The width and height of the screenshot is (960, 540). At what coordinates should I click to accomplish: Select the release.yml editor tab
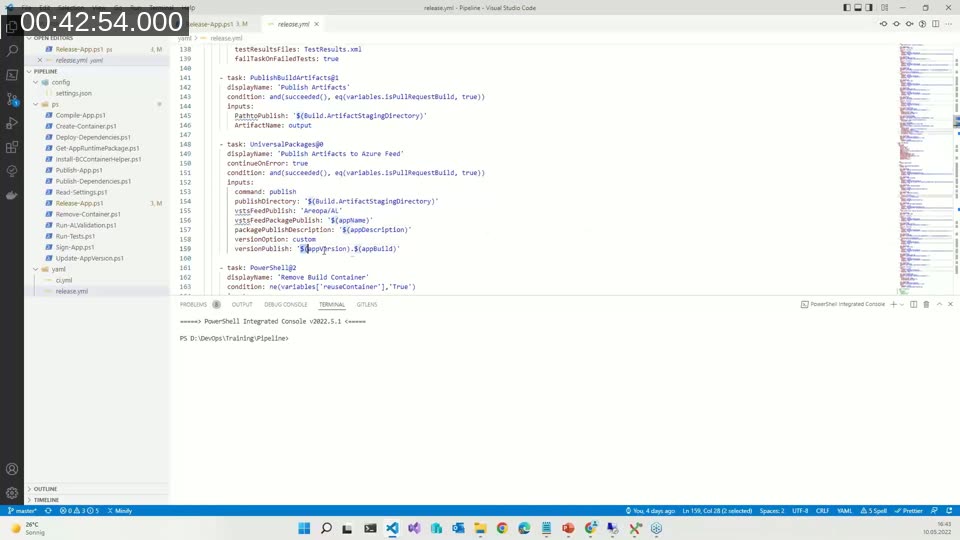tap(293, 24)
